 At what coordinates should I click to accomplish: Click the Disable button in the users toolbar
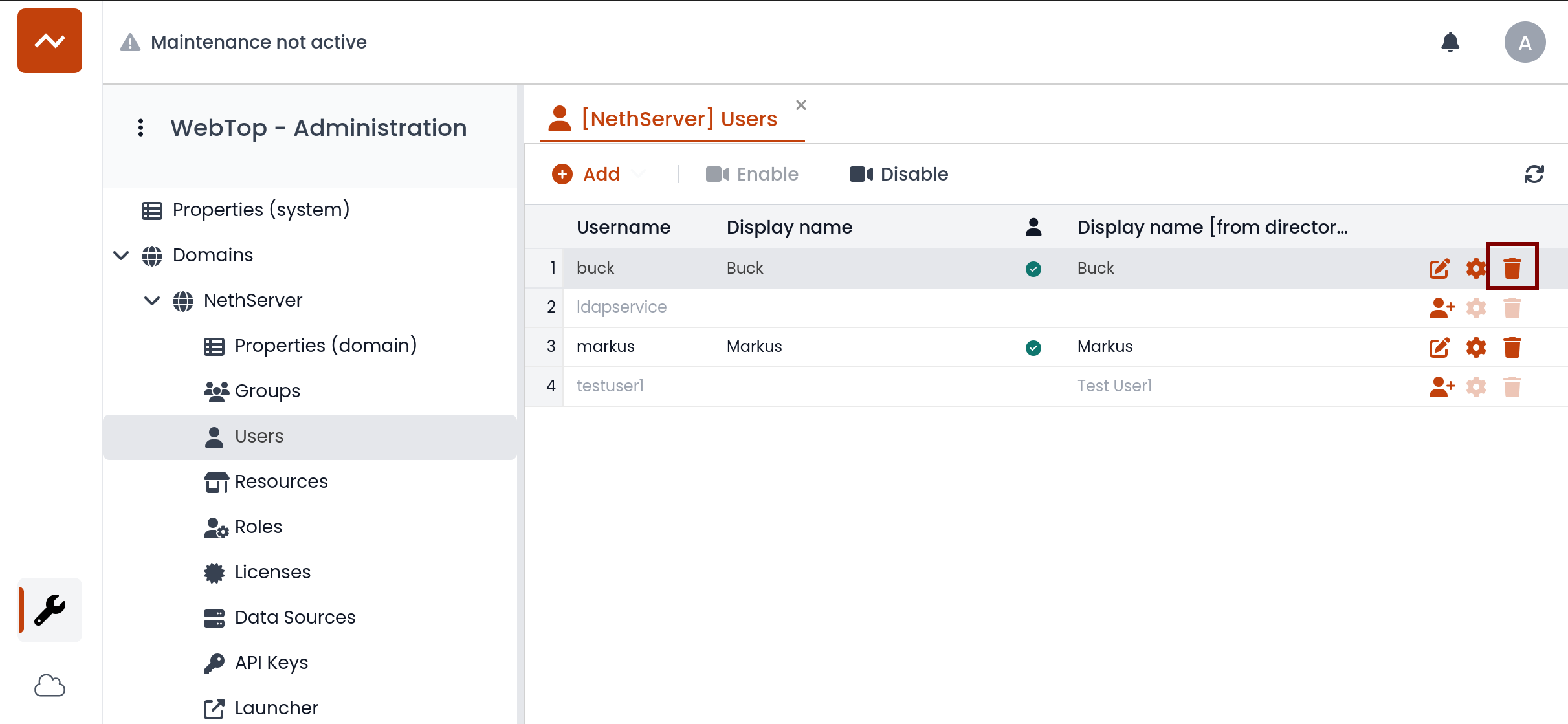coord(898,174)
